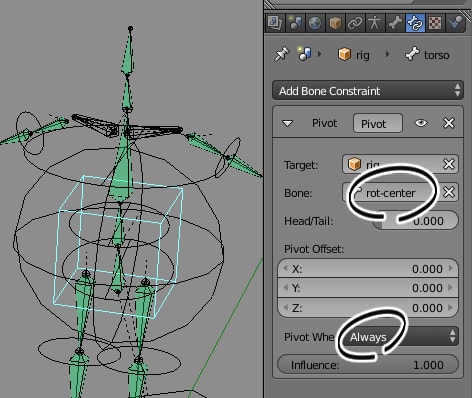Increase Pivot Offset X value arrow
Image resolution: width=472 pixels, height=398 pixels.
click(451, 268)
